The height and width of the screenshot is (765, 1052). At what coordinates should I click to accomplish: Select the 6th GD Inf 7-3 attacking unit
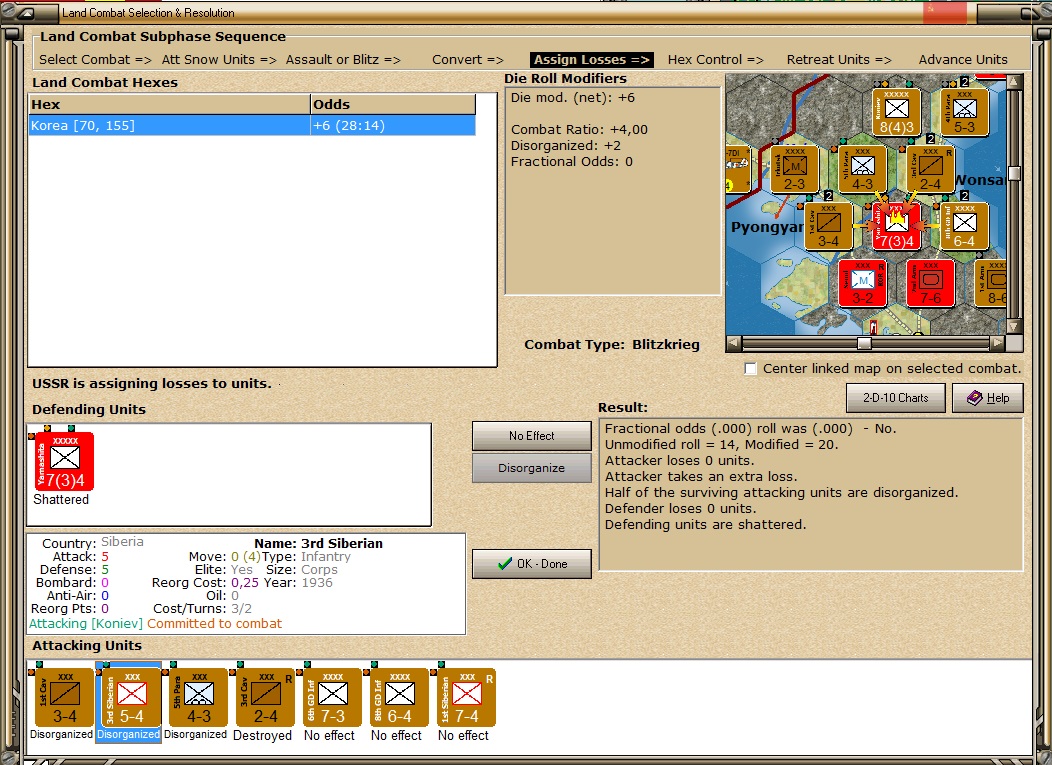tap(333, 697)
